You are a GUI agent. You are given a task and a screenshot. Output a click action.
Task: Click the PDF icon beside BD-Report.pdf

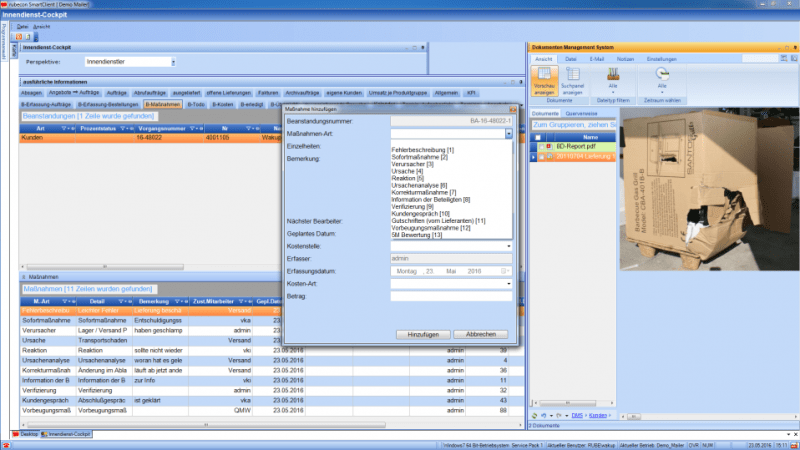tap(549, 146)
